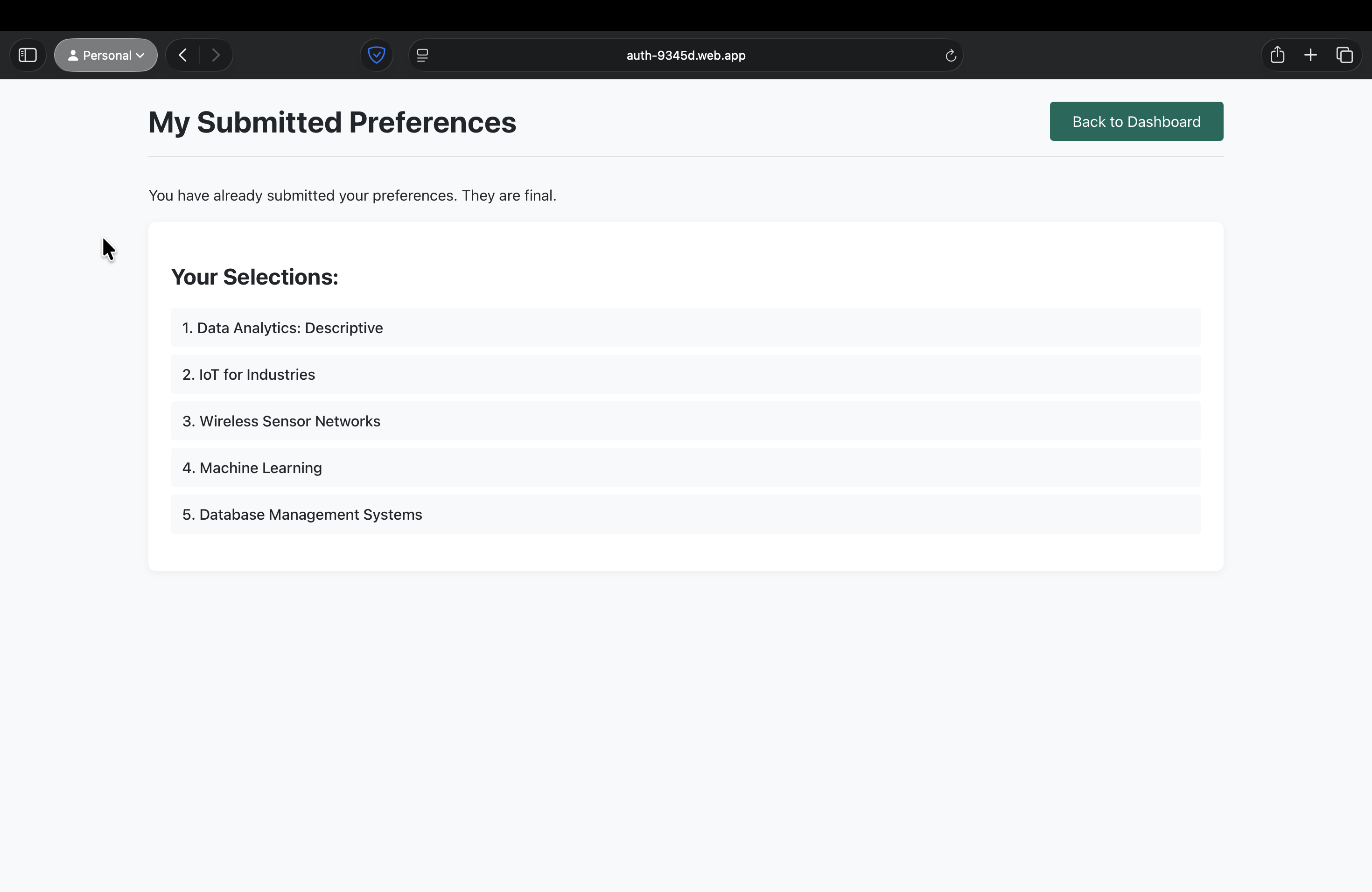Select the Database Management Systems entry
Viewport: 1372px width, 892px height.
[x=686, y=514]
